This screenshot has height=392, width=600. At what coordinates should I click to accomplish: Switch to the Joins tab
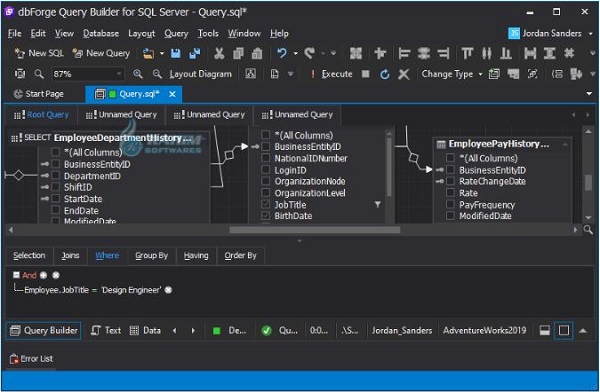click(70, 255)
